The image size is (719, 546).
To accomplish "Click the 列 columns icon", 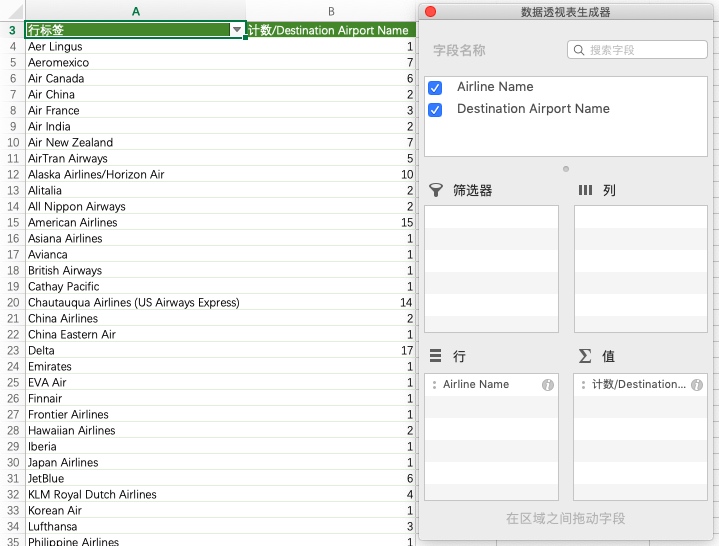I will (585, 190).
